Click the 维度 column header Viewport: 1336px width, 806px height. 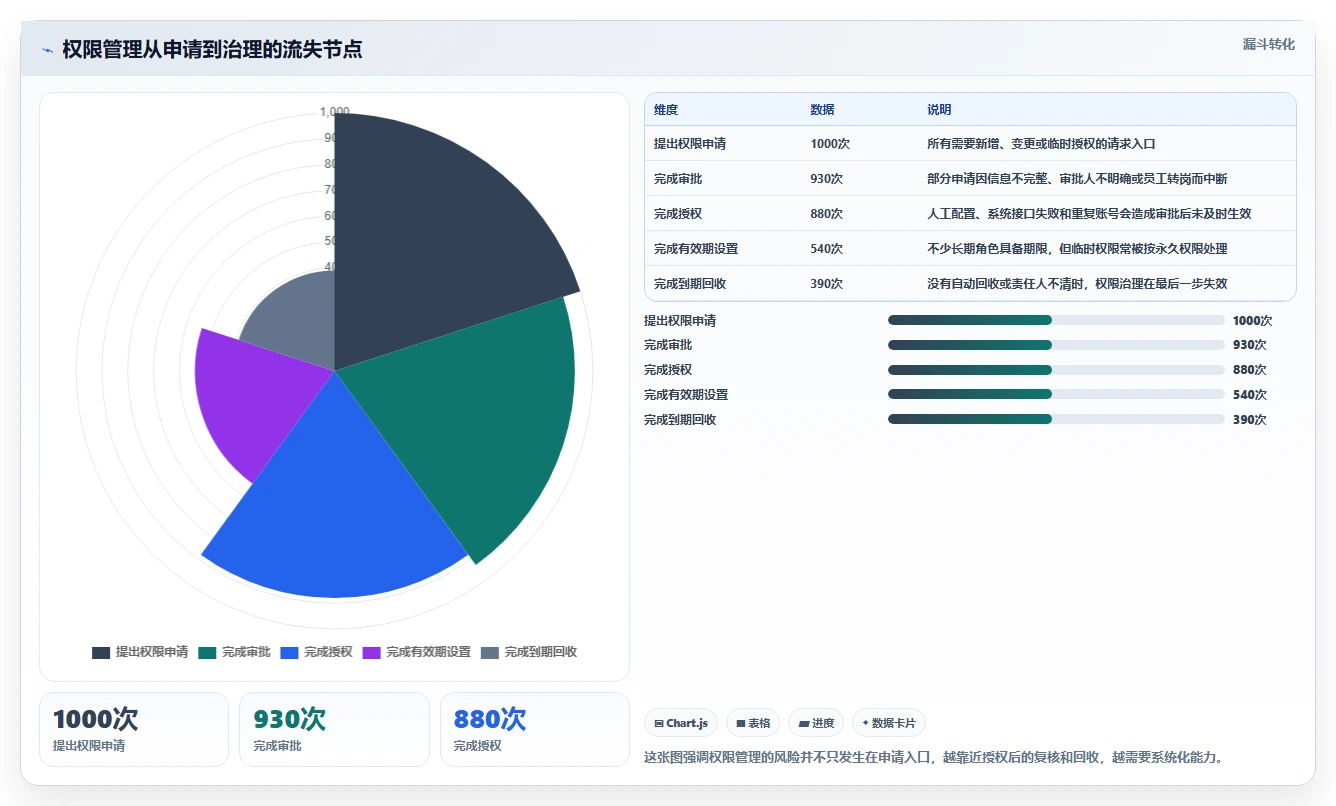click(666, 110)
